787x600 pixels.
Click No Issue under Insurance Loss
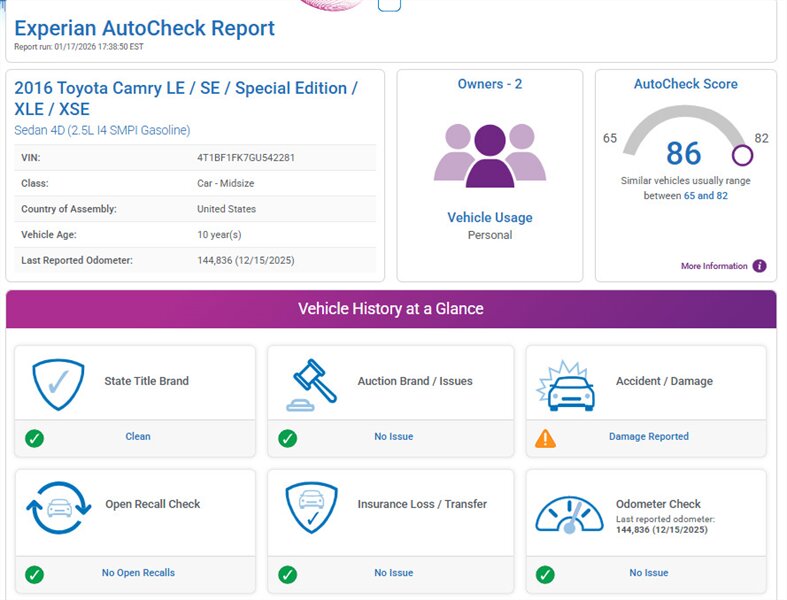click(x=393, y=573)
